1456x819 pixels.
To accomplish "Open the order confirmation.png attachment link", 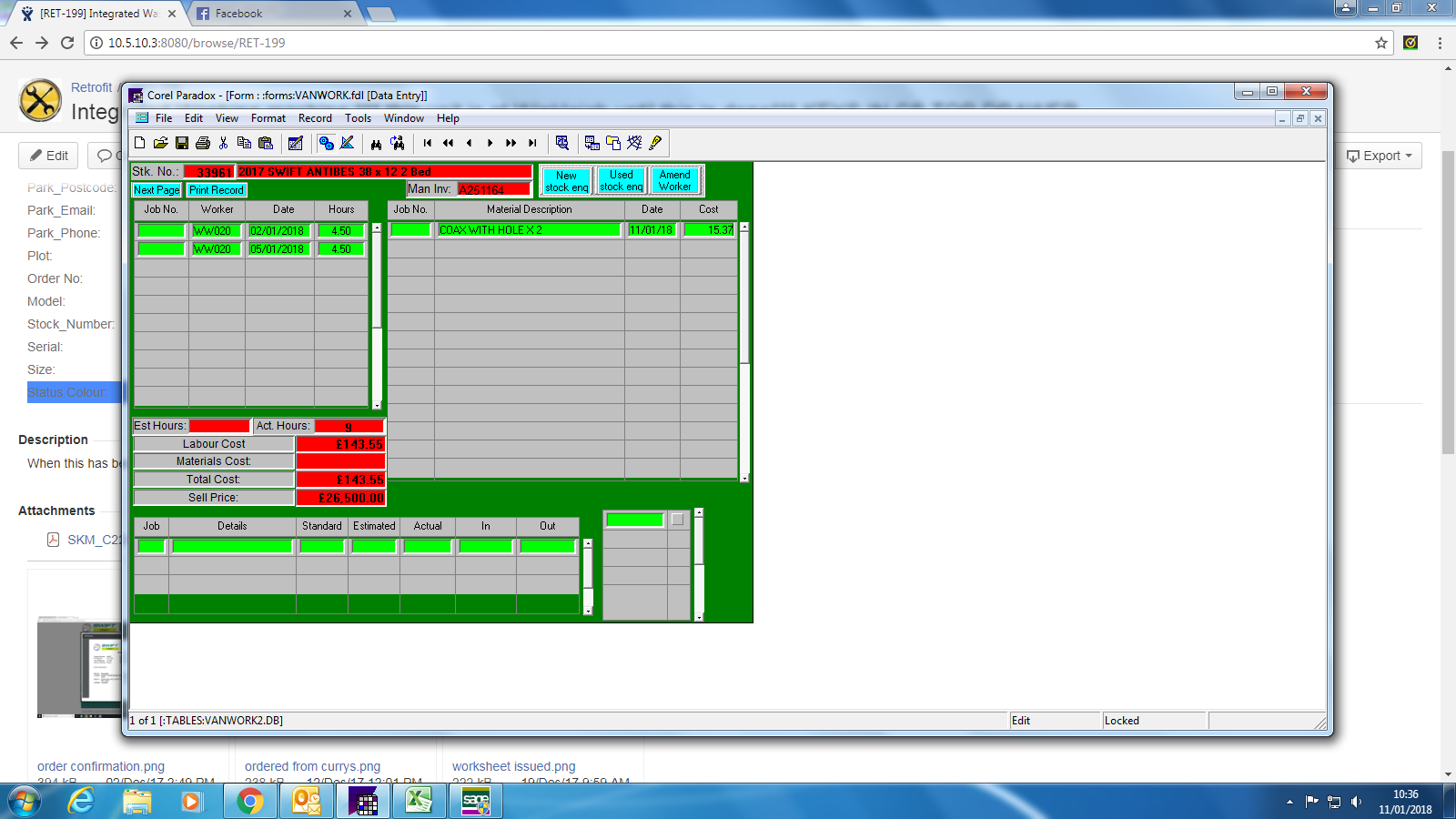I will tap(101, 766).
